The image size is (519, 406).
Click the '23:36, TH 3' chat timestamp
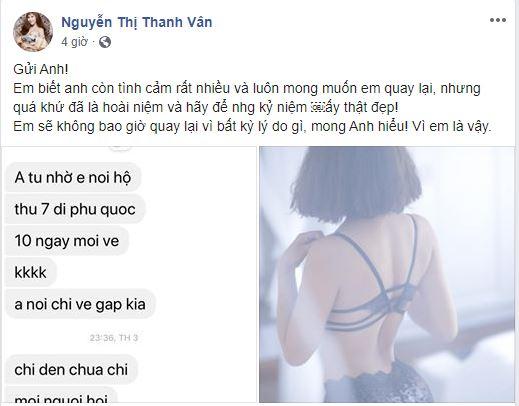coord(114,338)
